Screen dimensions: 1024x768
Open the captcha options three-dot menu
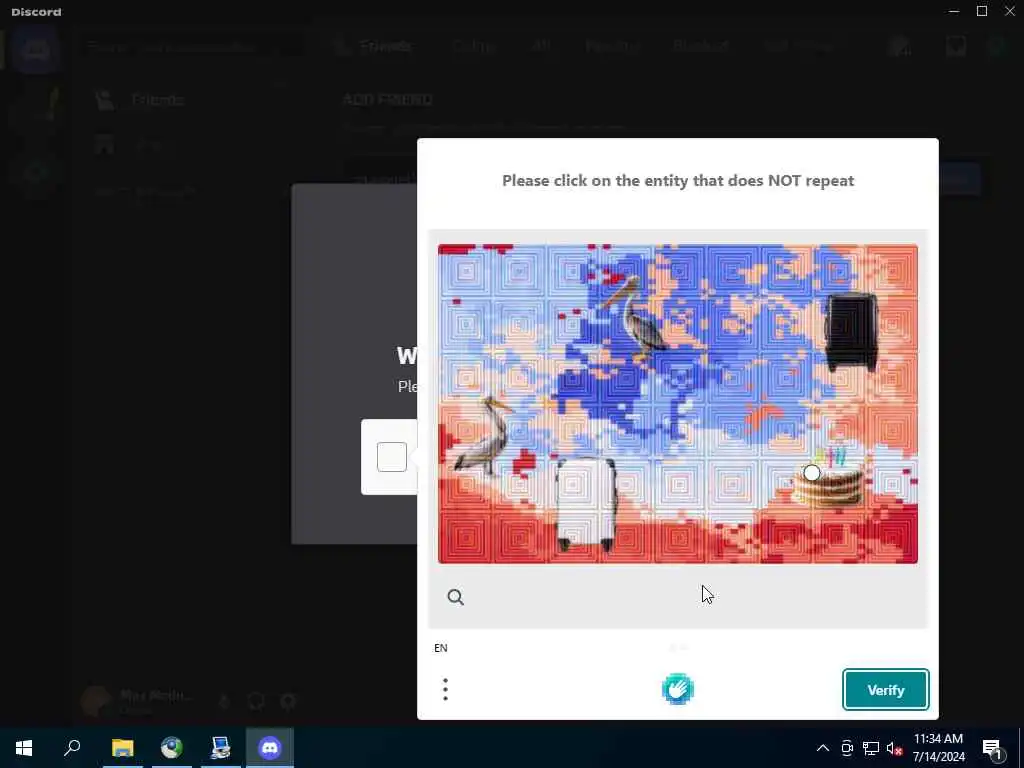[x=445, y=690]
